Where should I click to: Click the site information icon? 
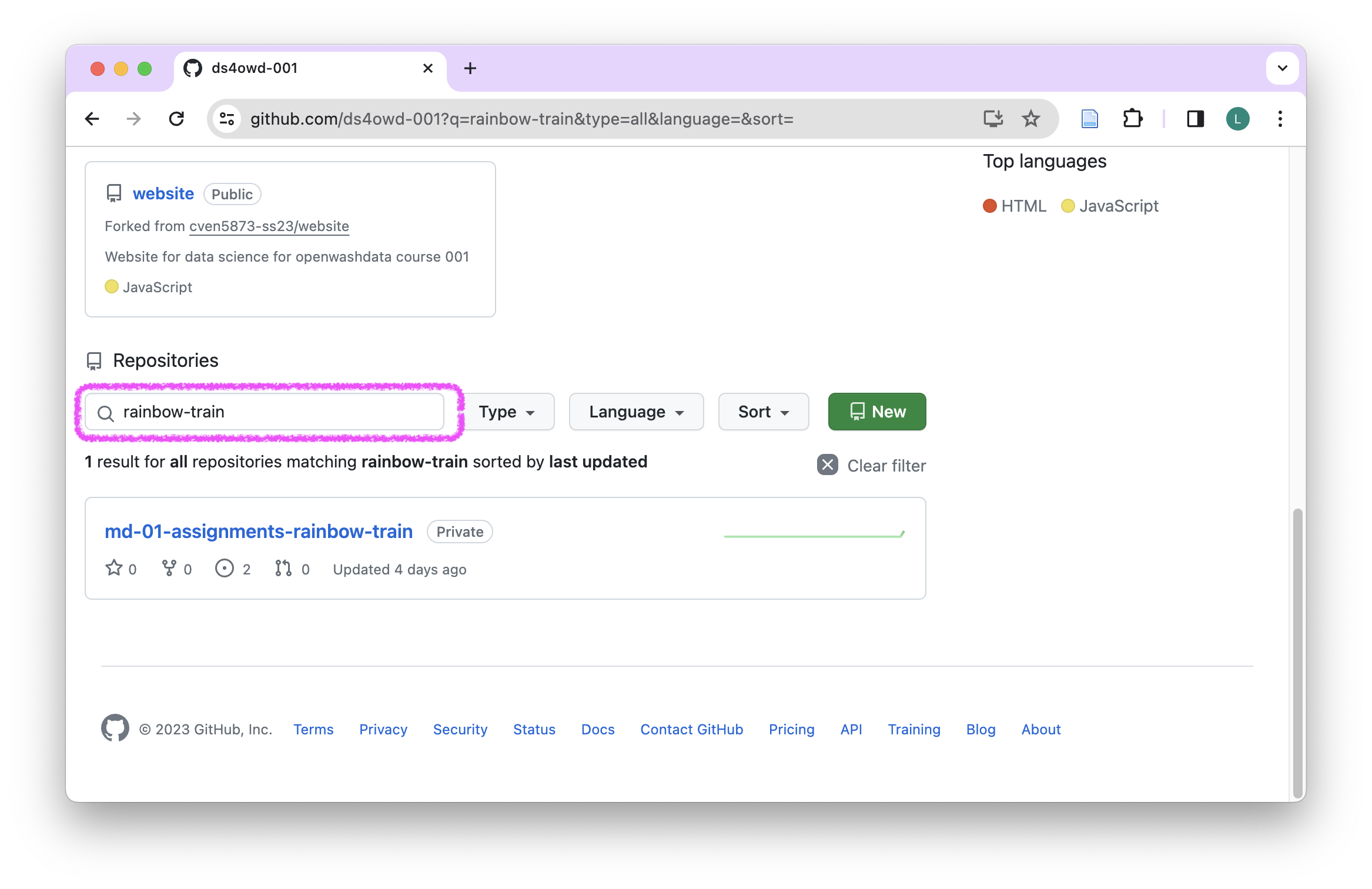227,119
